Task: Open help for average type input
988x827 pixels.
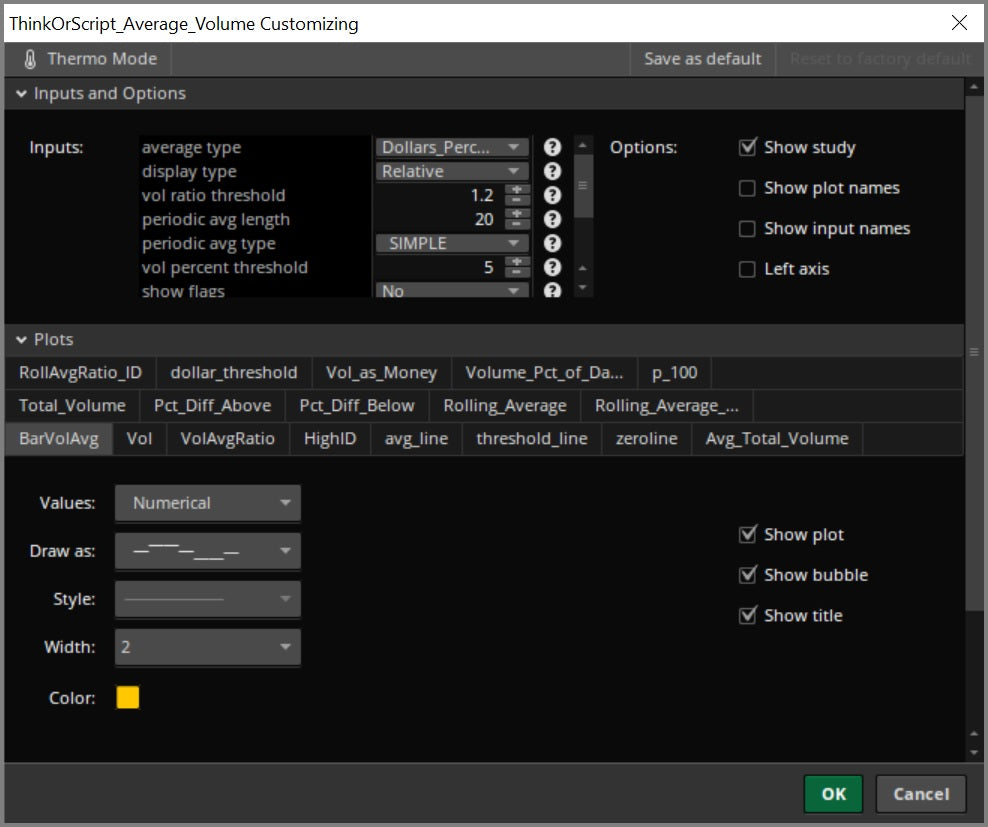Action: pyautogui.click(x=552, y=147)
